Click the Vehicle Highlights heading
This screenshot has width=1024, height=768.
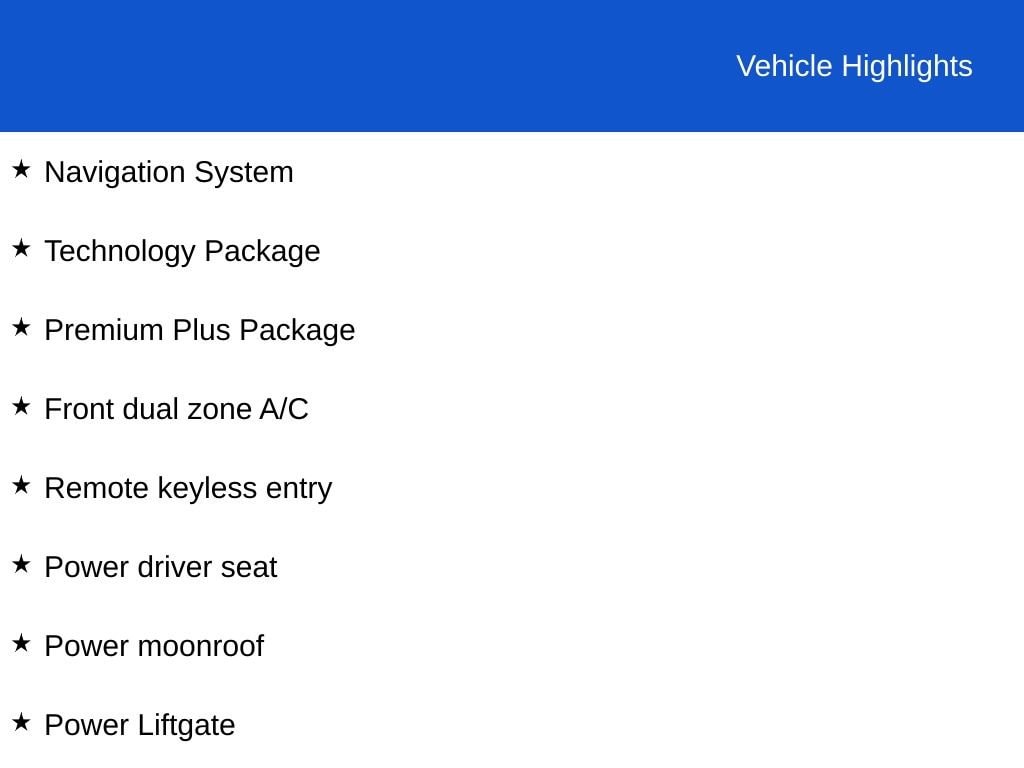point(854,67)
